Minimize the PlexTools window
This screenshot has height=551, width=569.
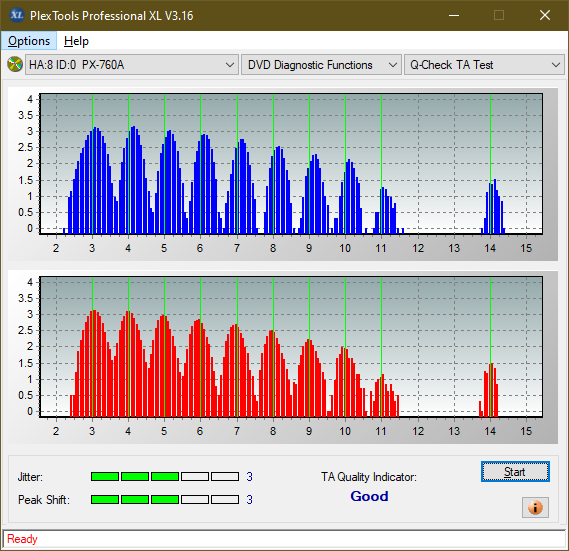pyautogui.click(x=454, y=15)
